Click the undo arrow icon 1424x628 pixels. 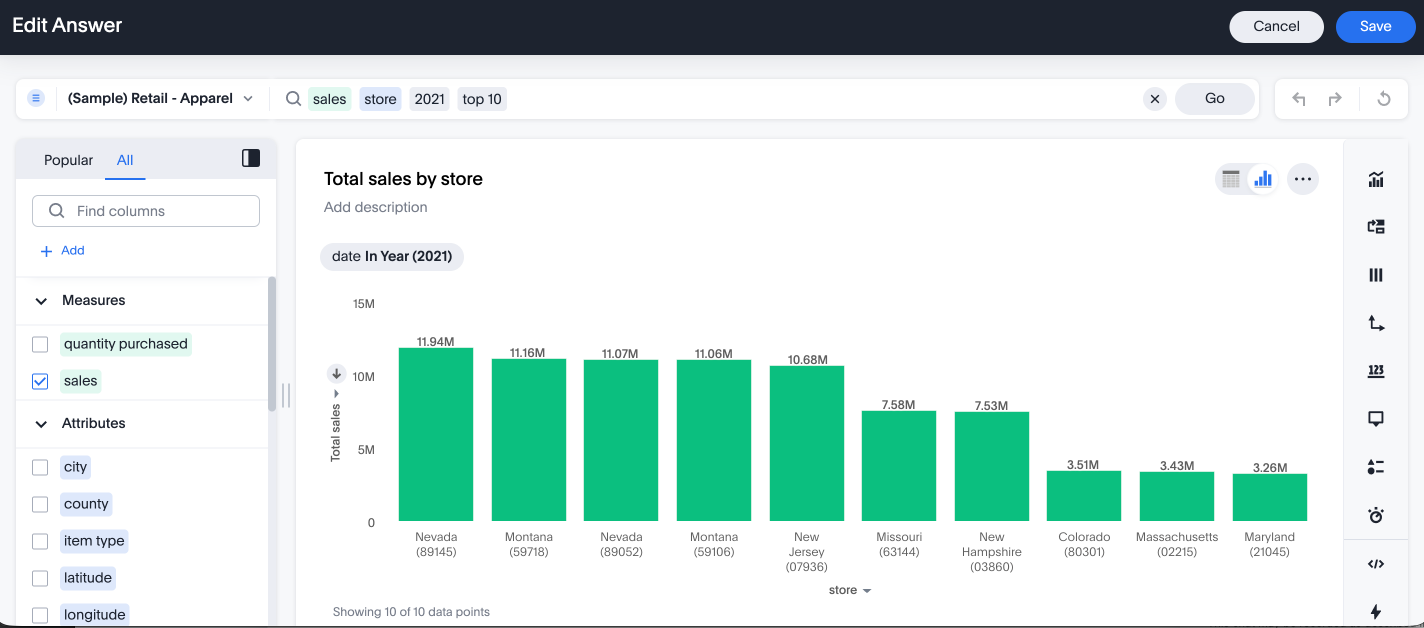click(x=1299, y=99)
